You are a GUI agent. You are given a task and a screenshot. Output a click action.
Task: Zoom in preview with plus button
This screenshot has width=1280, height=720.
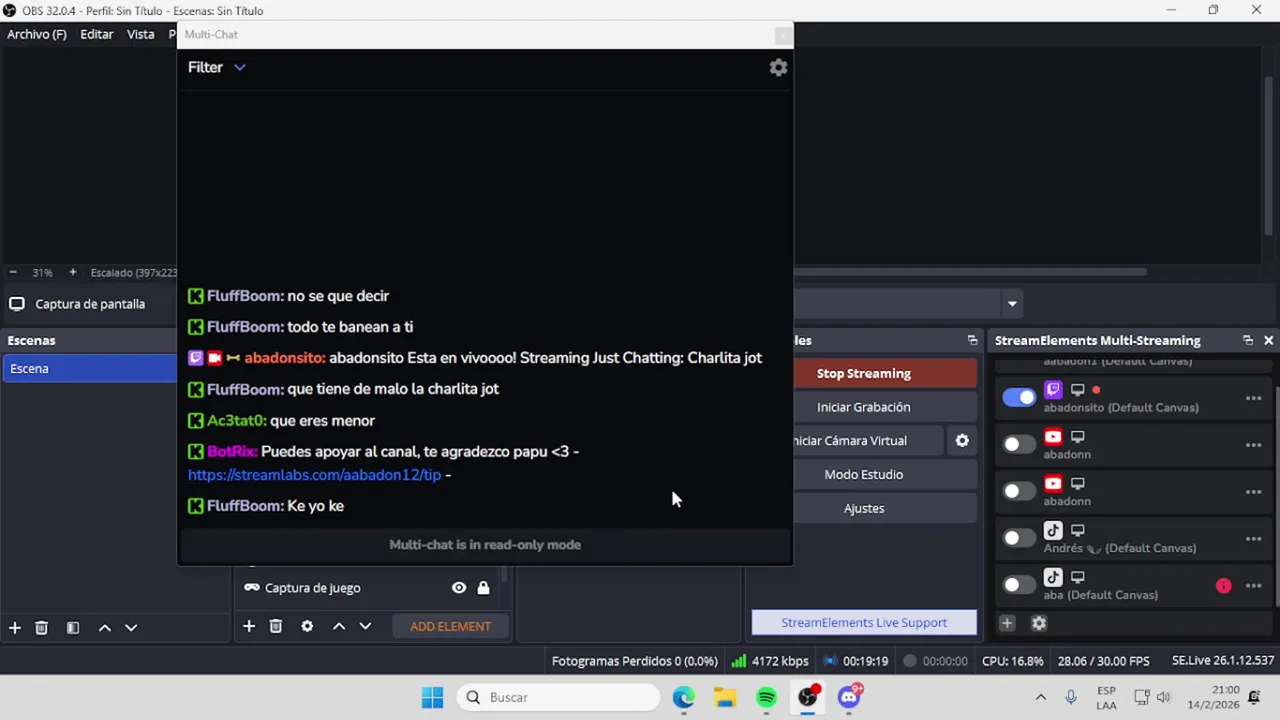click(72, 272)
